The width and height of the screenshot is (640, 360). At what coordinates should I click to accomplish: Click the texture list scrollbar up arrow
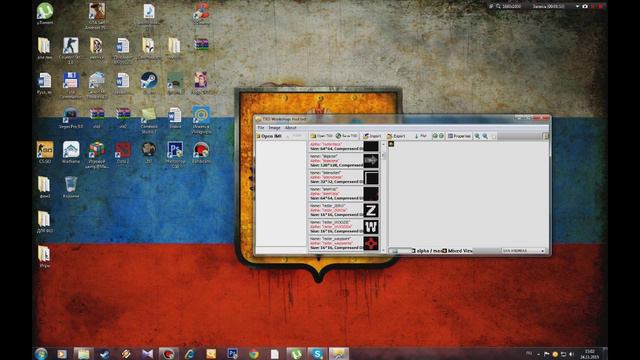coord(383,144)
